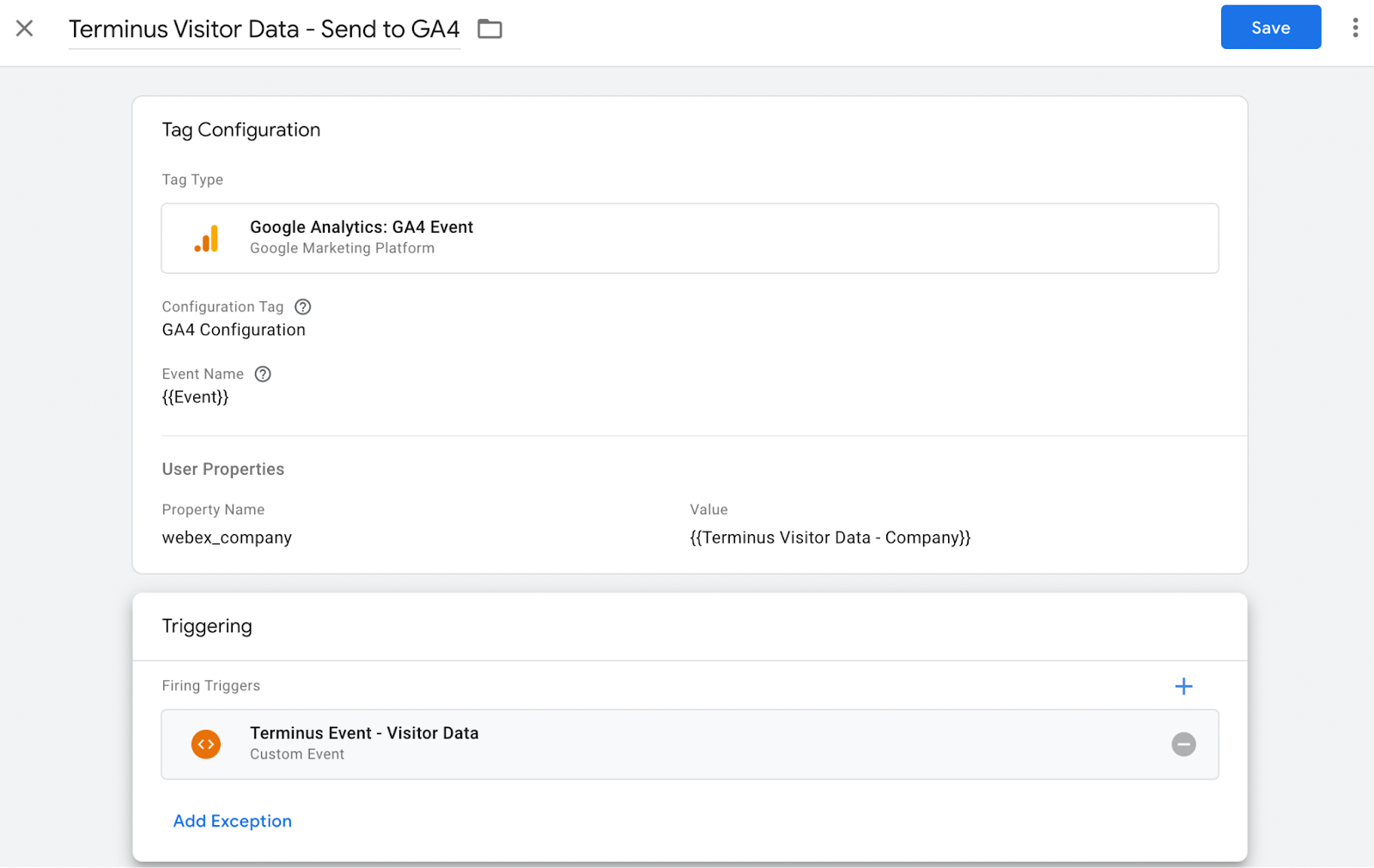Close the tag editor with the X icon
The image size is (1374, 868).
click(25, 28)
